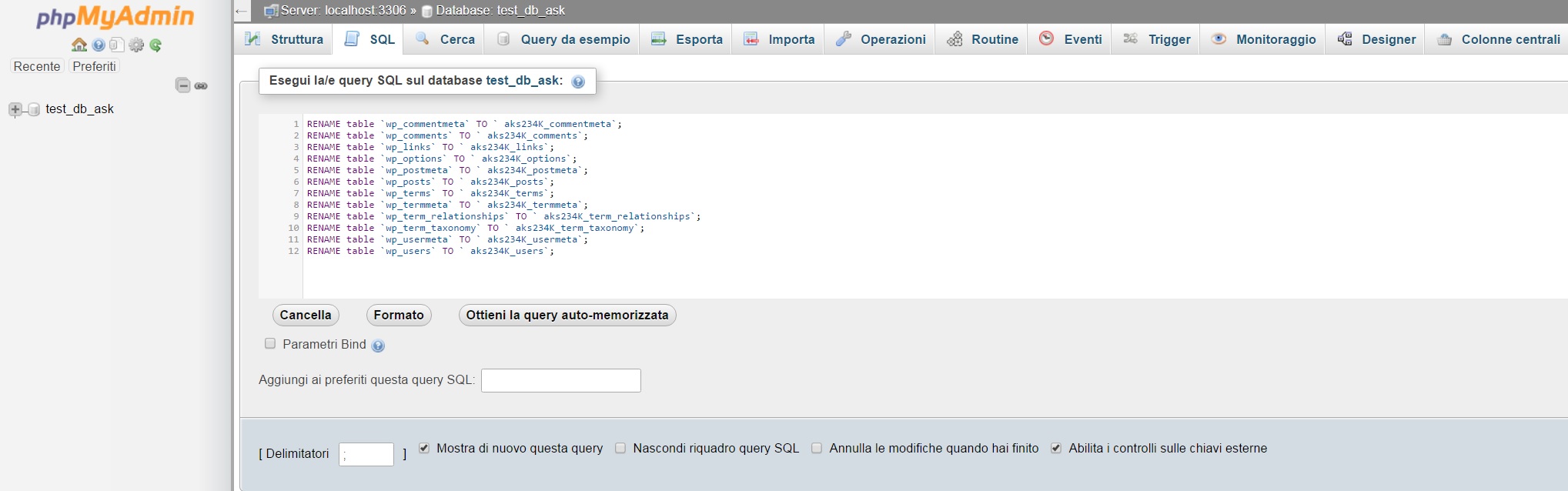Image resolution: width=1568 pixels, height=491 pixels.
Task: Click the Struttura tab icon
Action: [252, 39]
